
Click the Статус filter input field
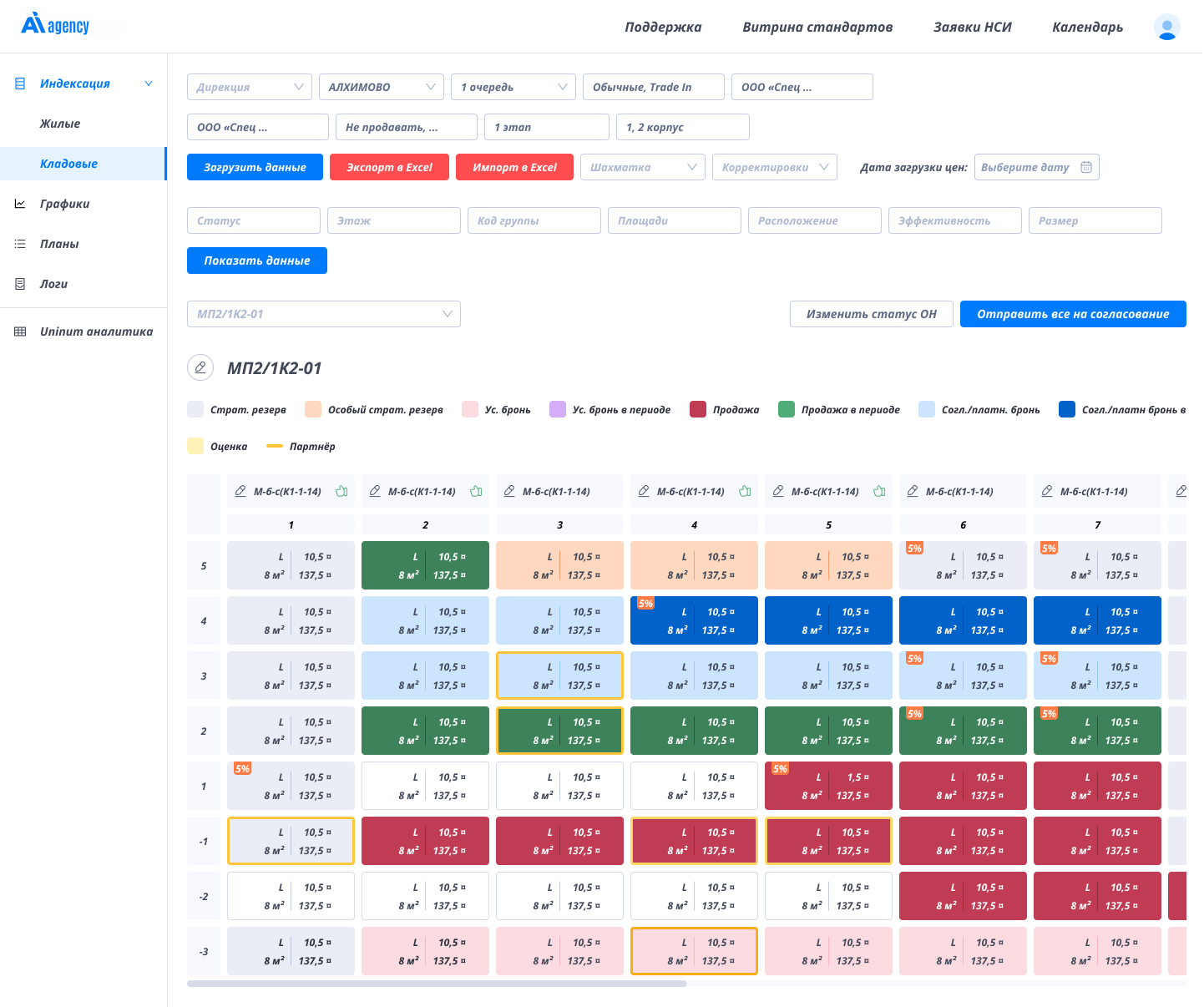253,220
